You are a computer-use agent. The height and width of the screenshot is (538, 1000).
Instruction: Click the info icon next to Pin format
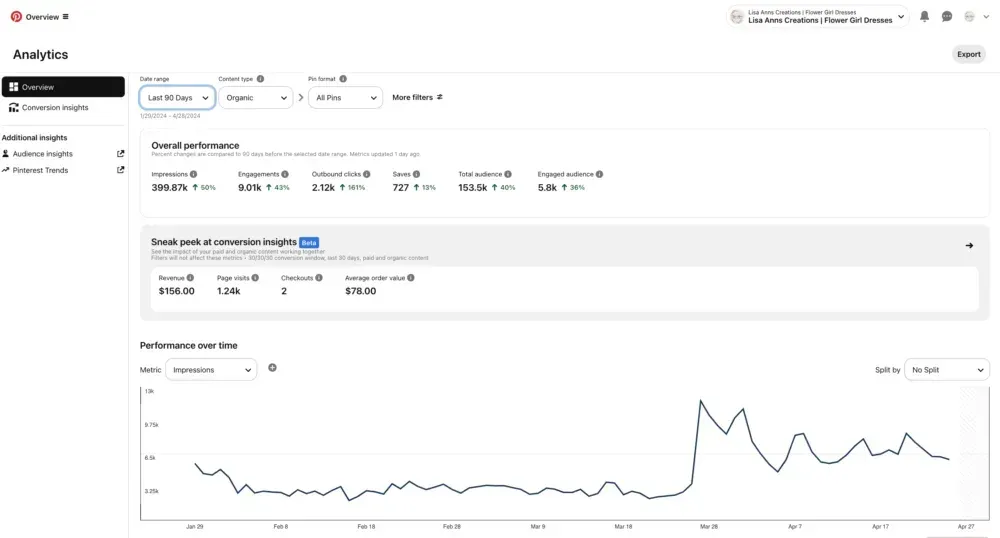pyautogui.click(x=343, y=79)
